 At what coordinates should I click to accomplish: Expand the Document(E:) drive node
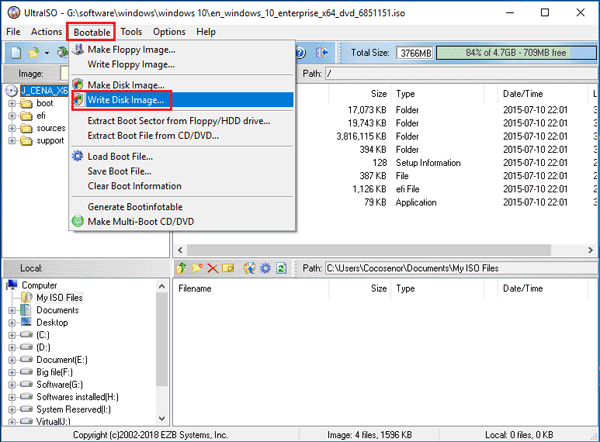click(12, 360)
